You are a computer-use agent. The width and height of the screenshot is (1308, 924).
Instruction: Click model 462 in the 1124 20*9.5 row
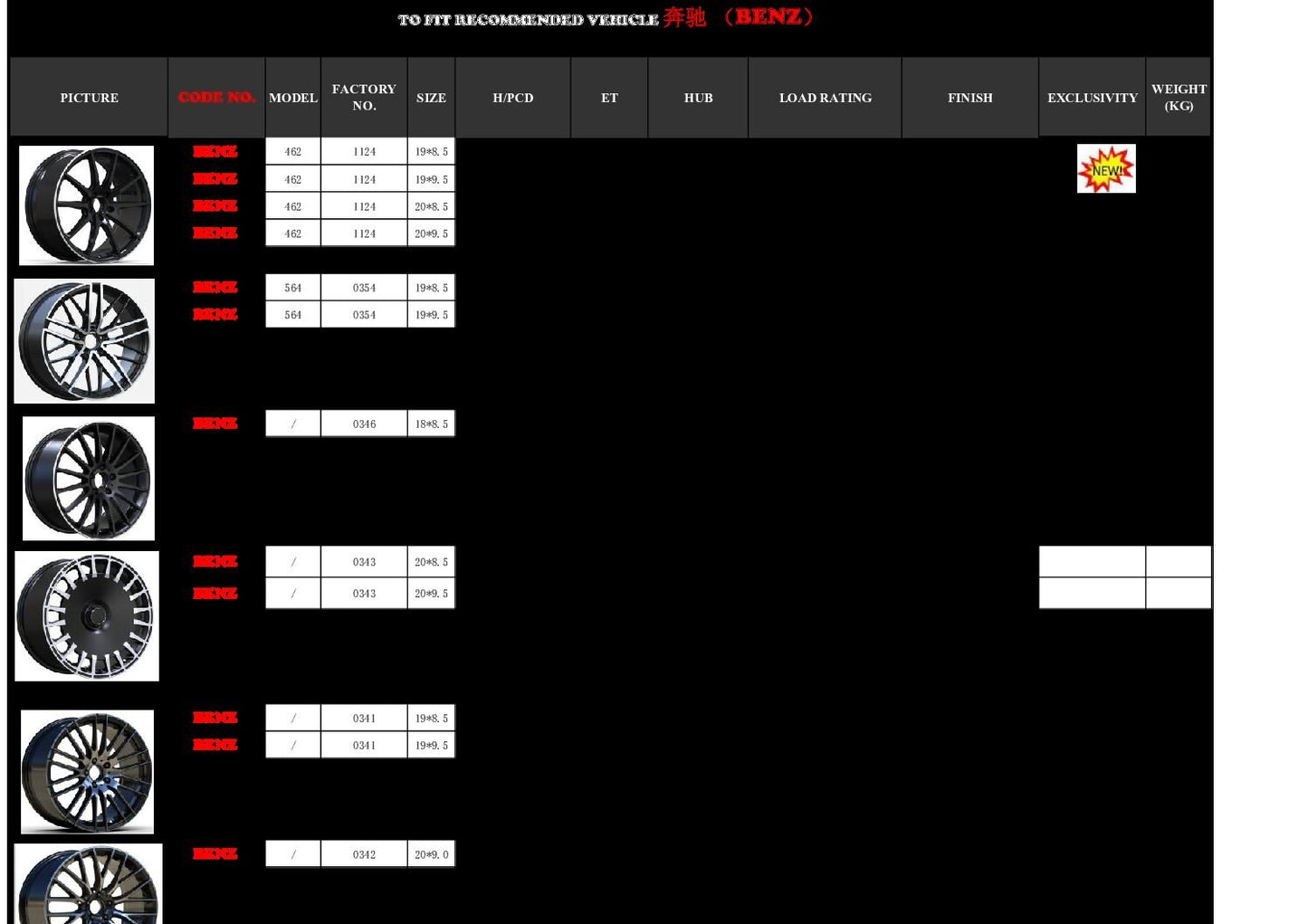point(293,233)
